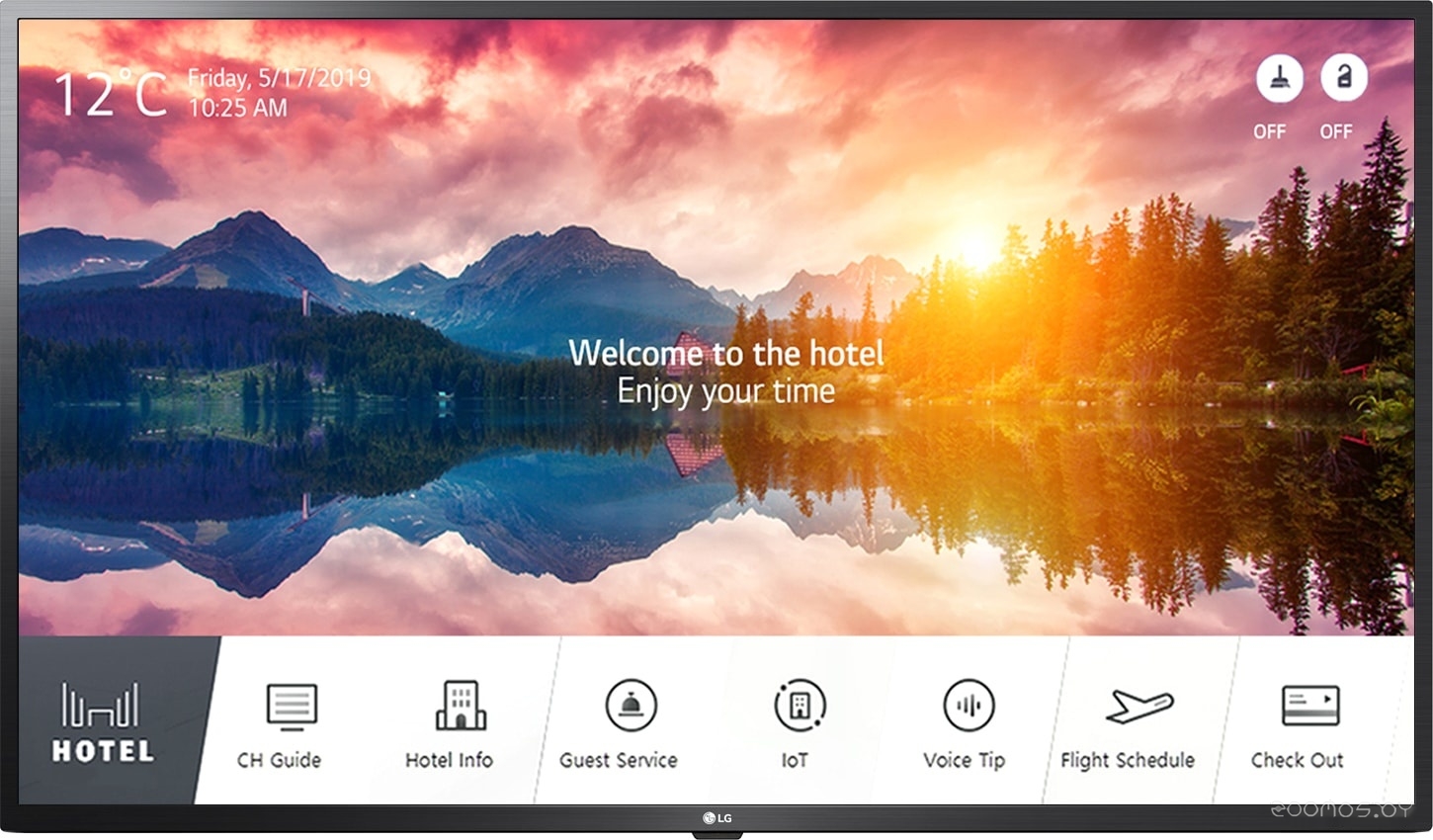Click the 12°C temperature display
1433x840 pixels.
pos(113,92)
